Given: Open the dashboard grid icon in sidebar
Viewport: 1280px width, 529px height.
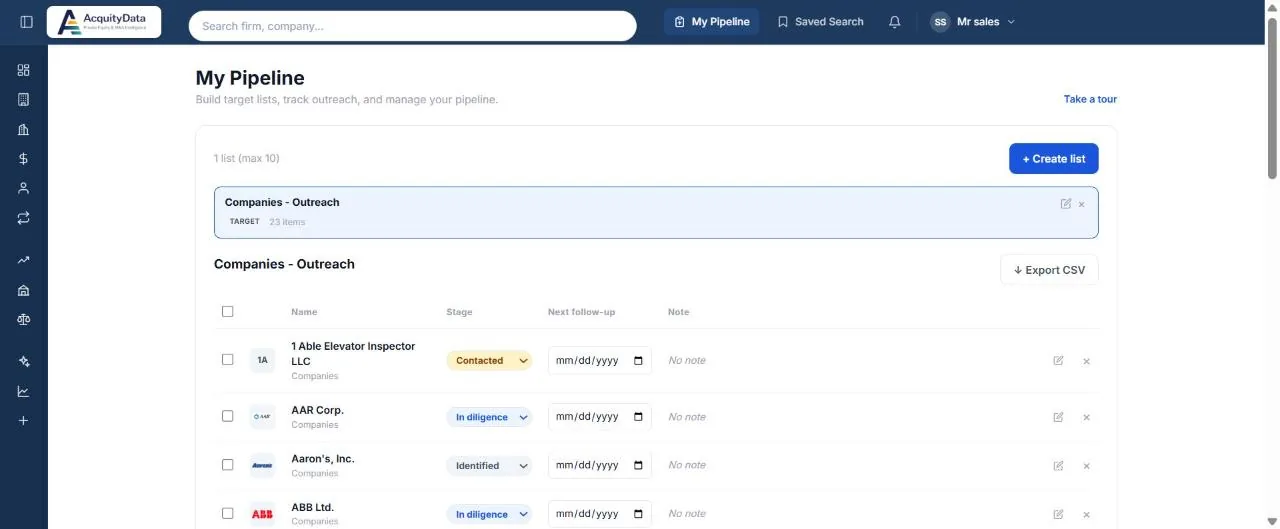Looking at the screenshot, I should click(x=24, y=70).
